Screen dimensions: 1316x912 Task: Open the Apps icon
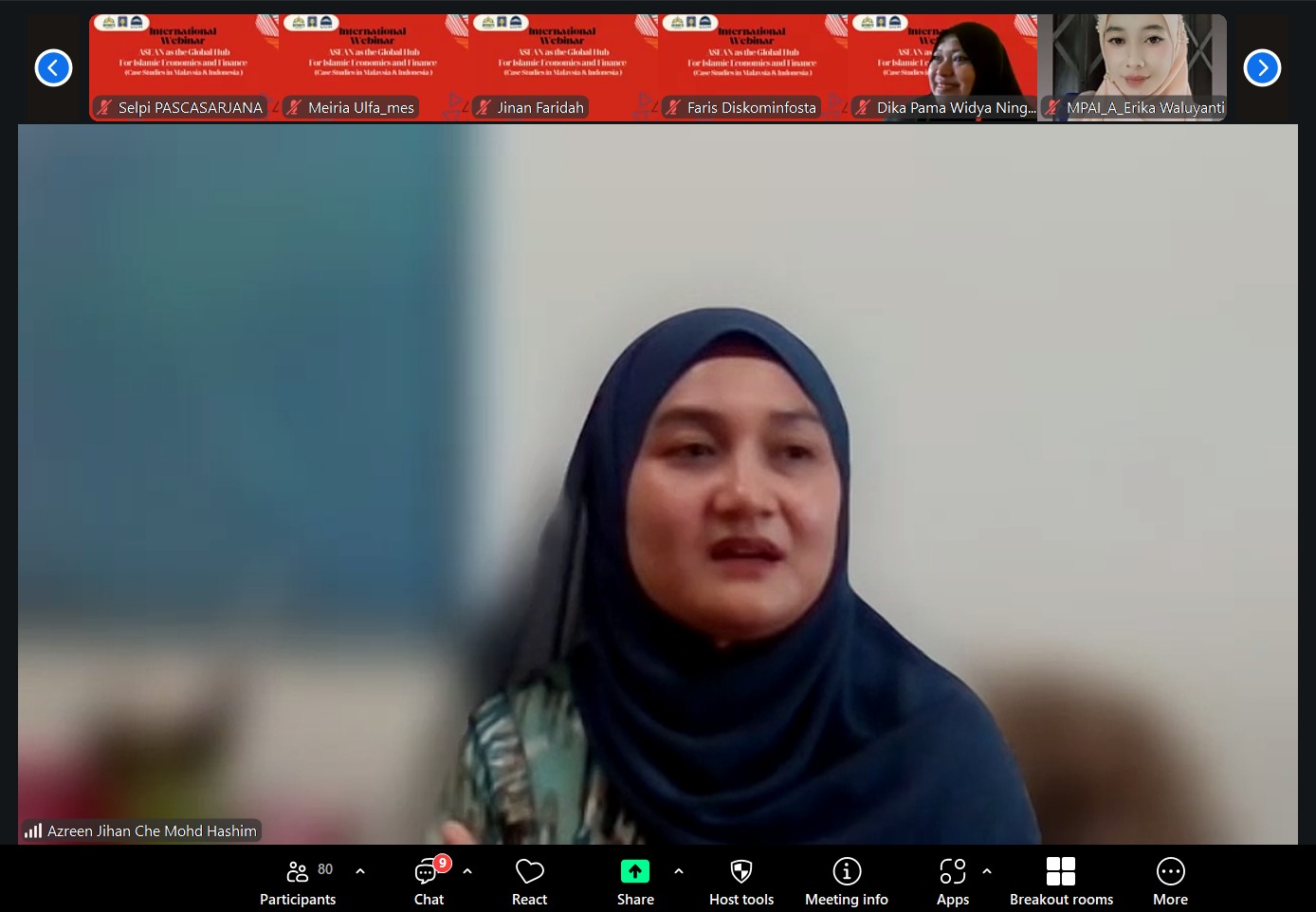coord(953,870)
